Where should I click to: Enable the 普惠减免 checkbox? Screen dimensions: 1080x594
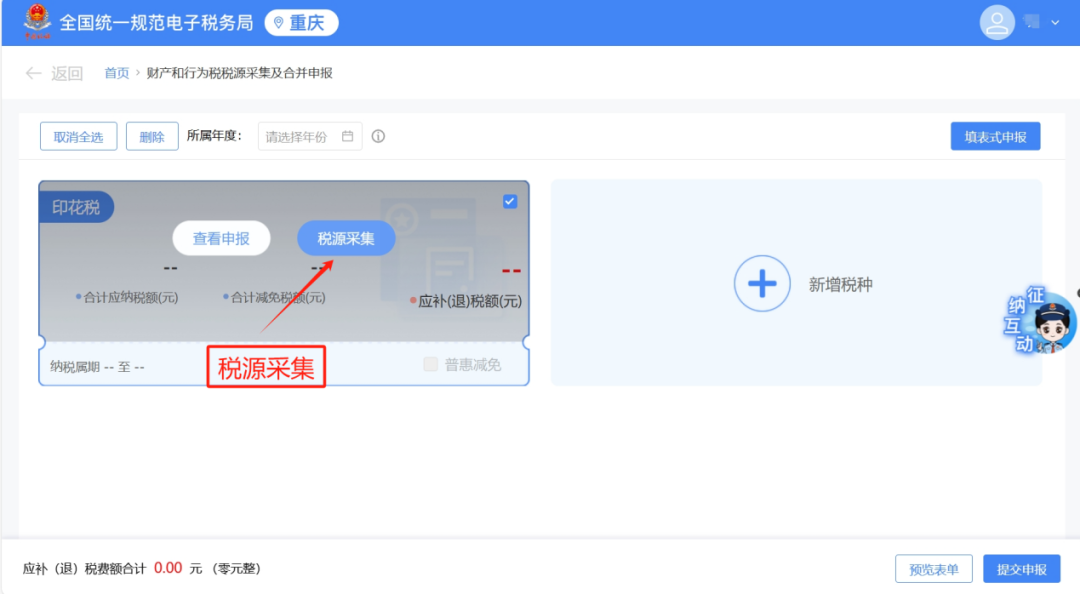[430, 364]
